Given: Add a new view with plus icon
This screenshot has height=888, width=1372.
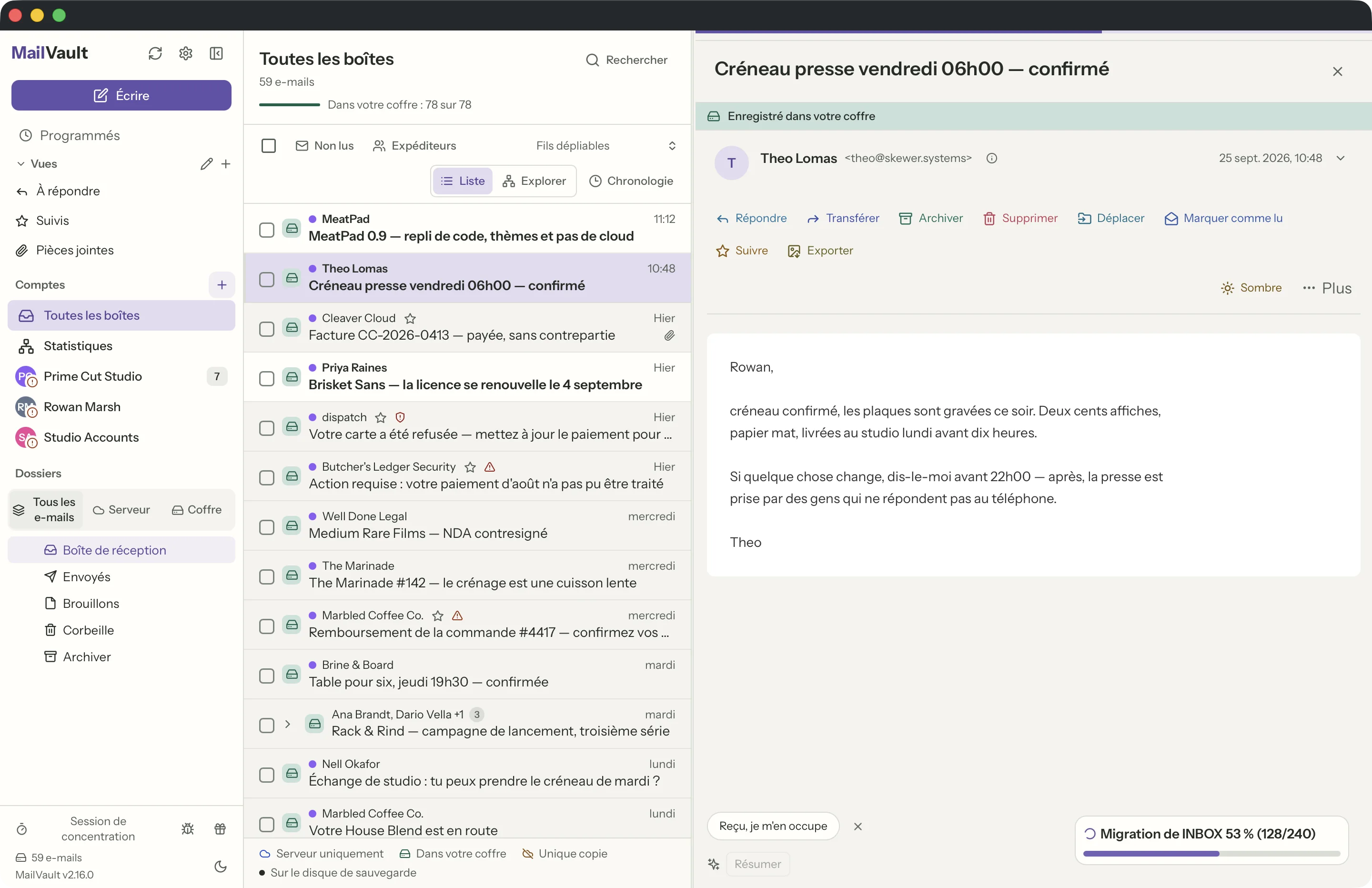Looking at the screenshot, I should (226, 164).
